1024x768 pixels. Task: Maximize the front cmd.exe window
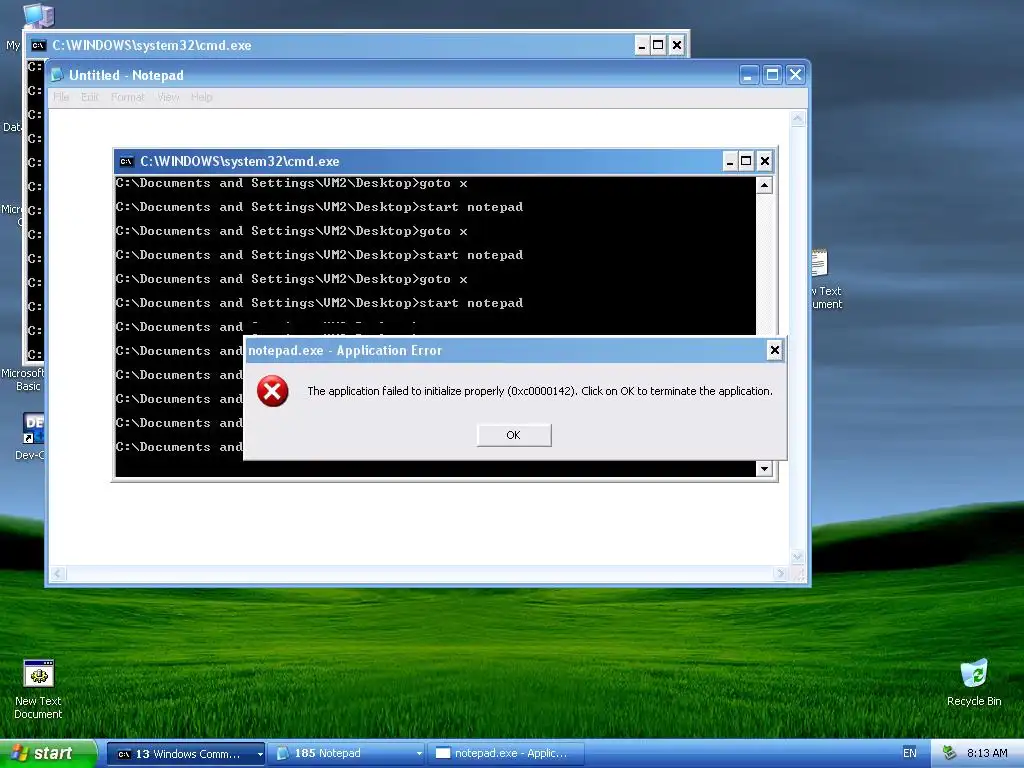(746, 161)
